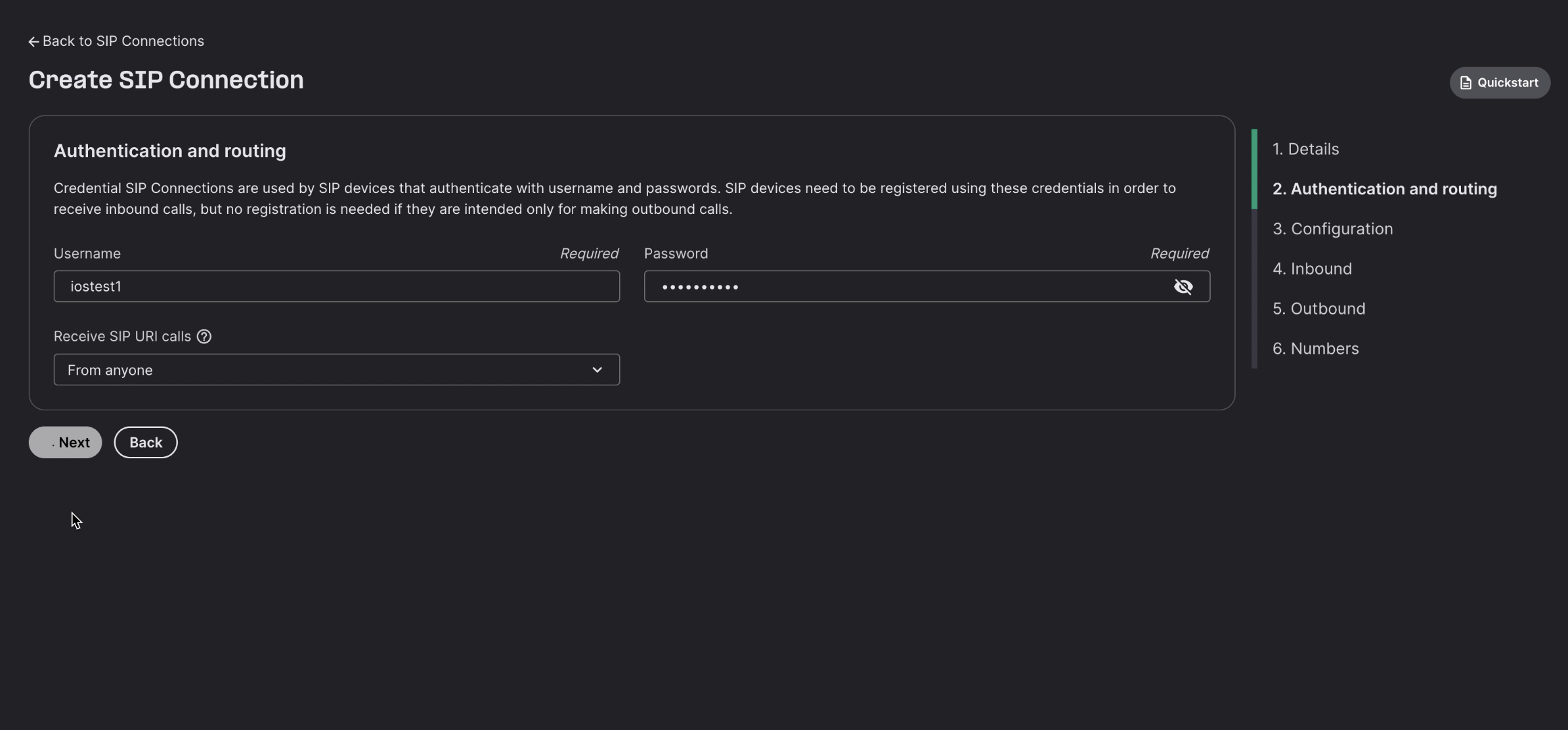Click the Quickstart document icon
The height and width of the screenshot is (730, 1568).
click(1465, 83)
